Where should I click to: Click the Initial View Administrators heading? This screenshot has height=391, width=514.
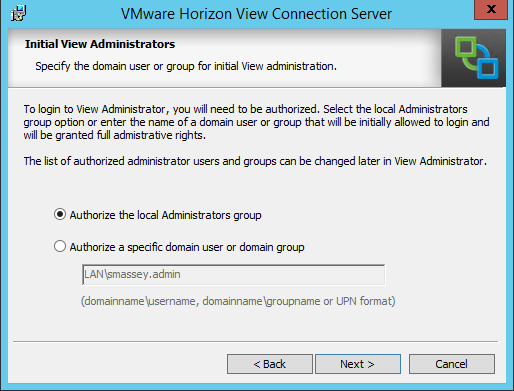[x=100, y=44]
